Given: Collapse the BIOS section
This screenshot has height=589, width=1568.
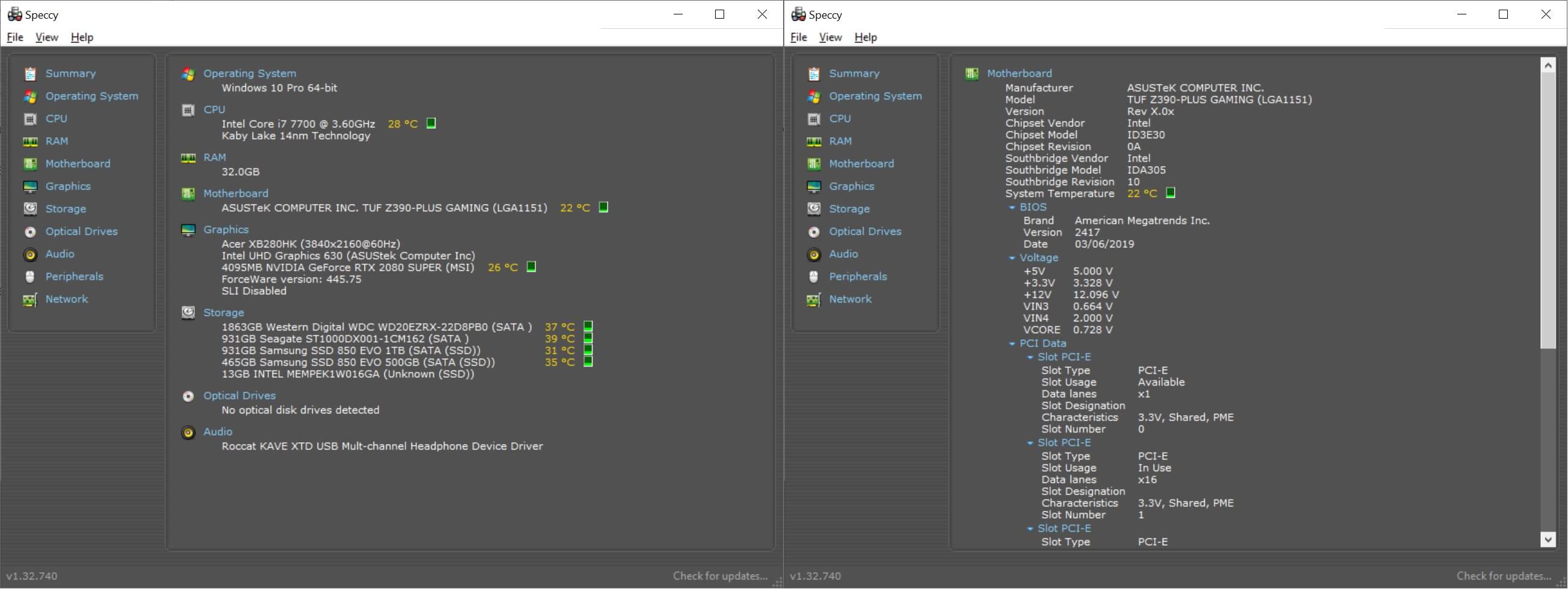Looking at the screenshot, I should point(1012,208).
